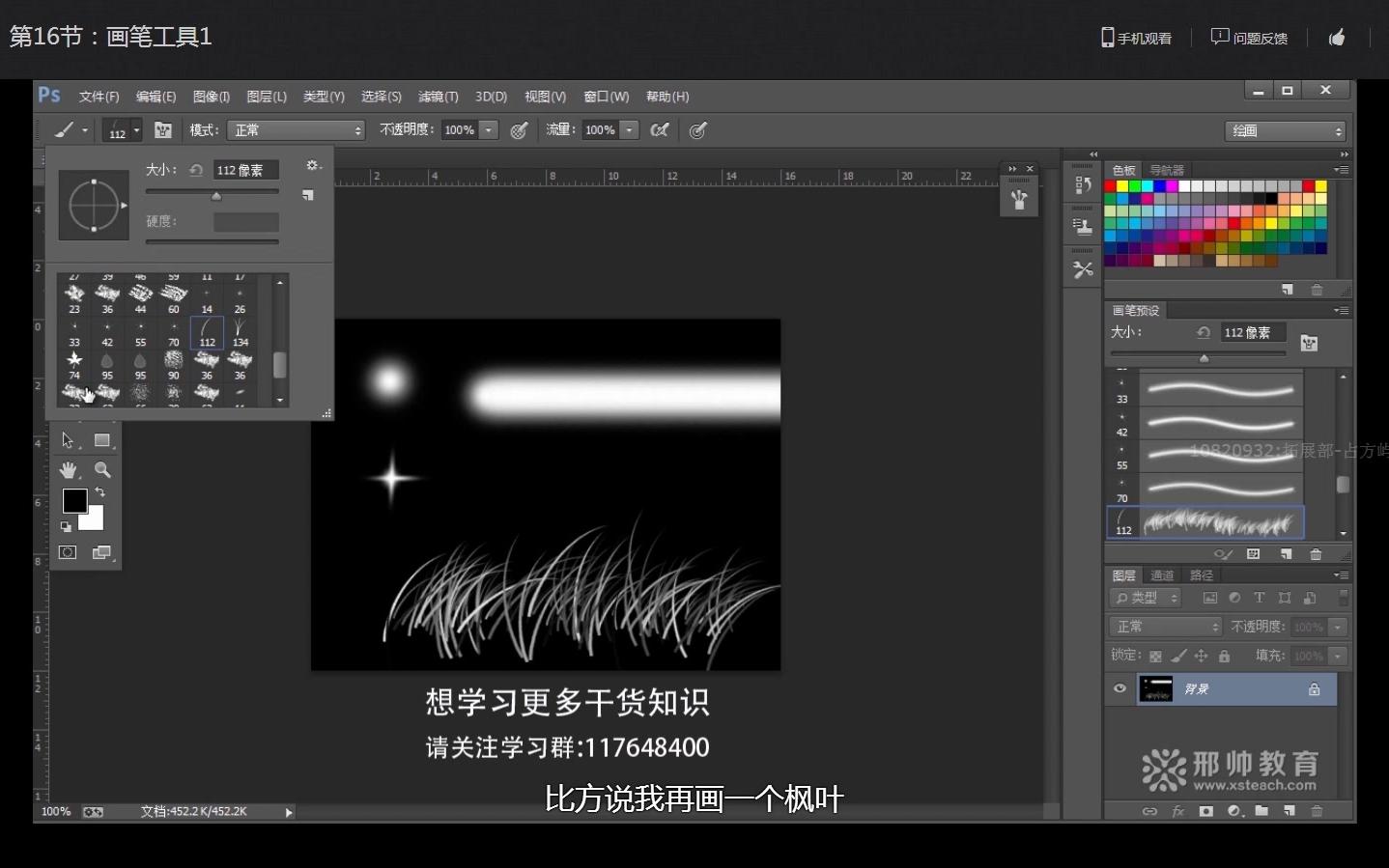Toggle Quick Mask mode
Viewport: 1389px width, 868px height.
click(x=68, y=552)
